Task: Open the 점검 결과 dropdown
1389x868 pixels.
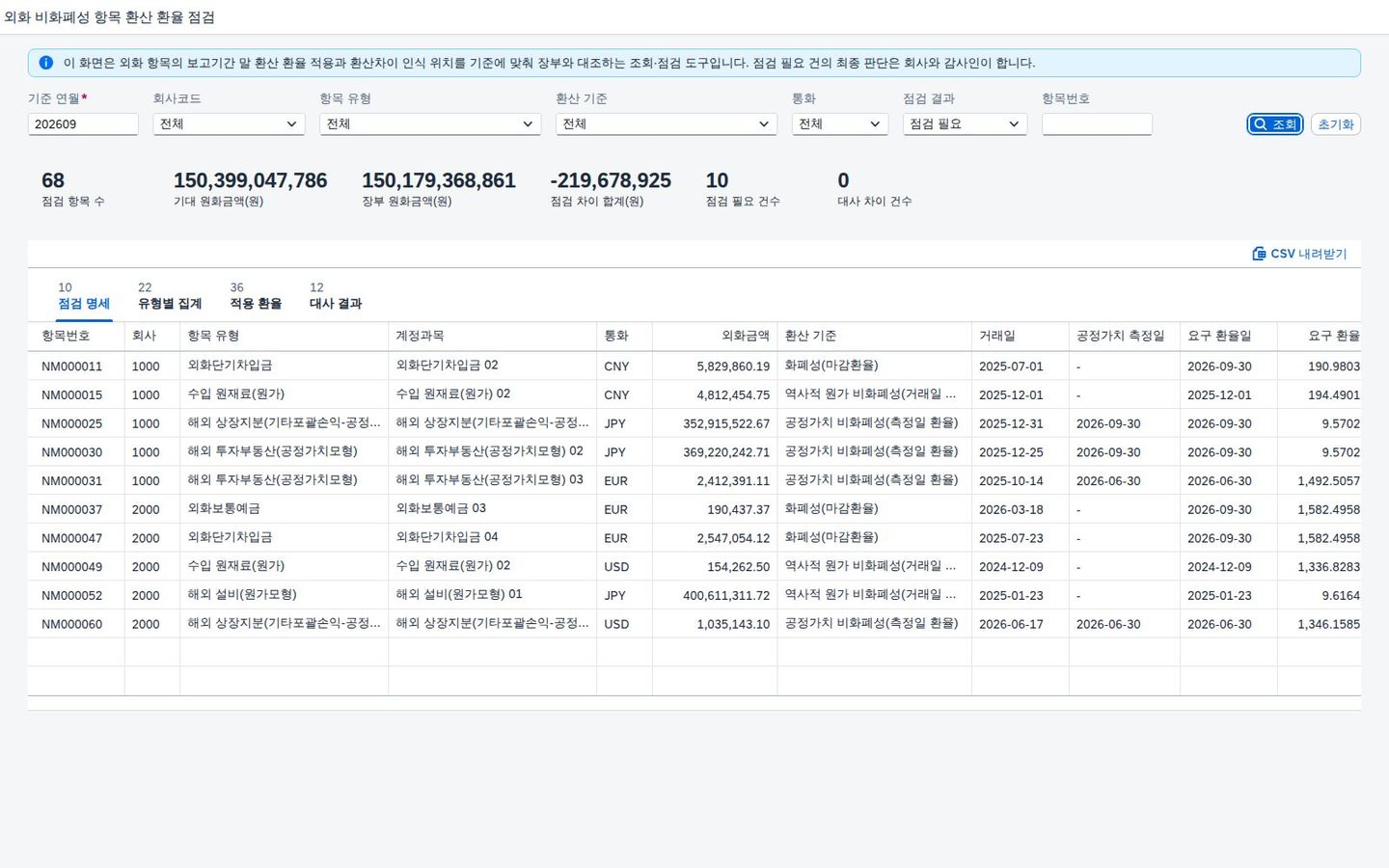Action: [x=965, y=123]
